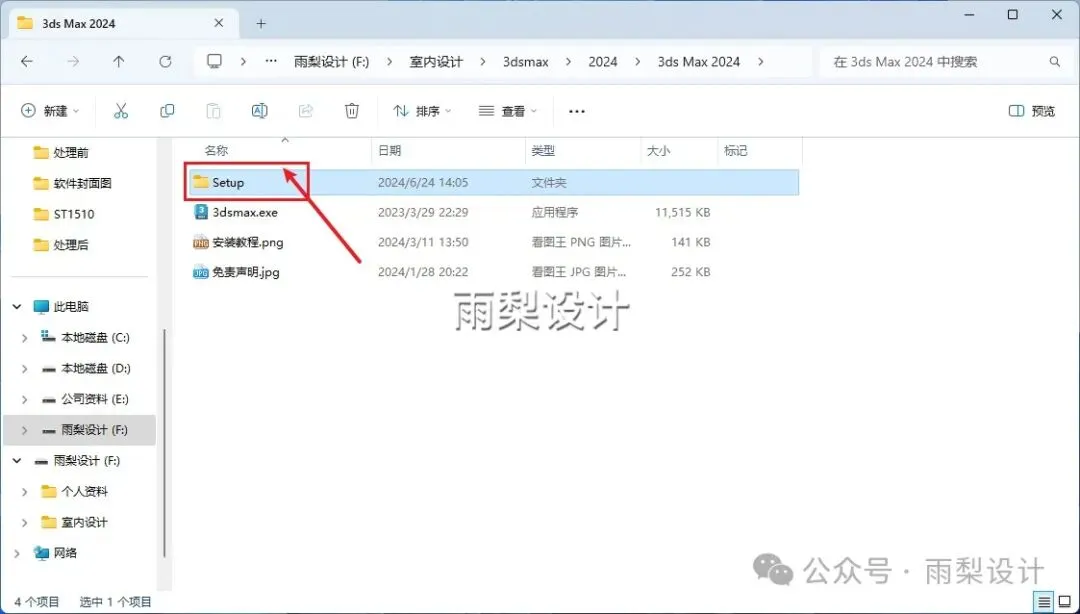Sort by 类型 column header
The height and width of the screenshot is (614, 1080).
[x=543, y=150]
